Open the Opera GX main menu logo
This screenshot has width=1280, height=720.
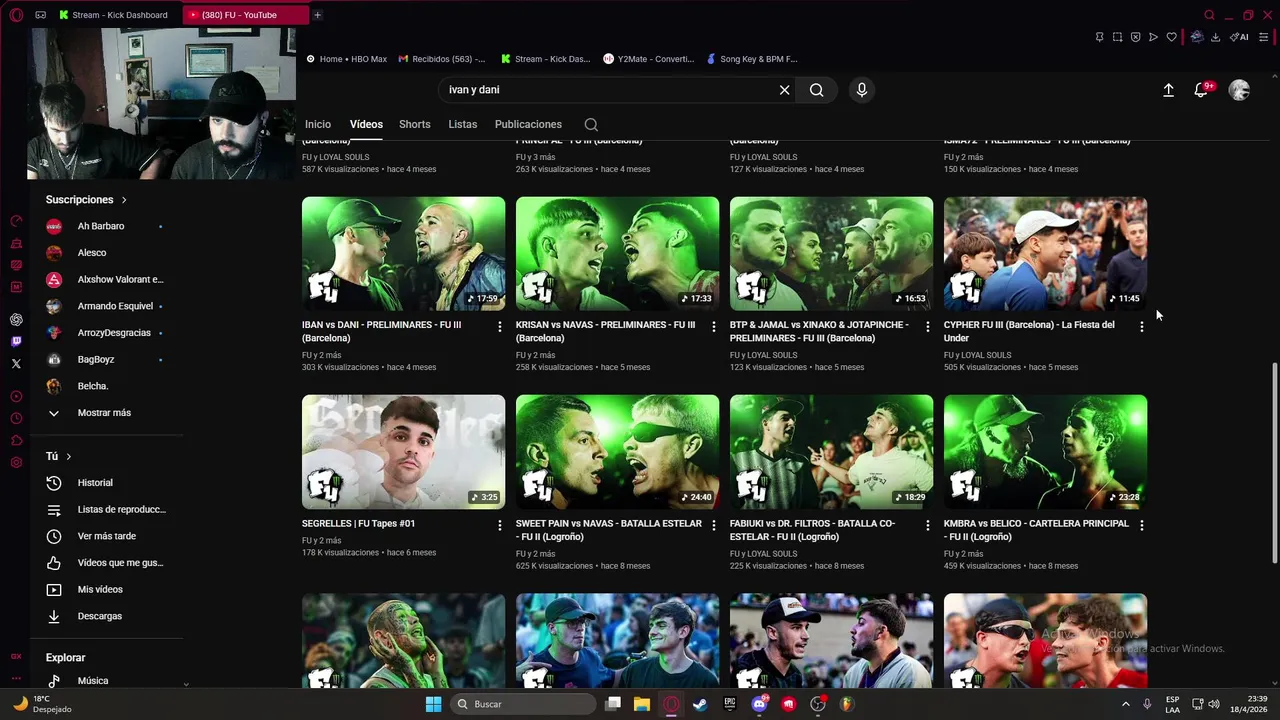(x=16, y=15)
